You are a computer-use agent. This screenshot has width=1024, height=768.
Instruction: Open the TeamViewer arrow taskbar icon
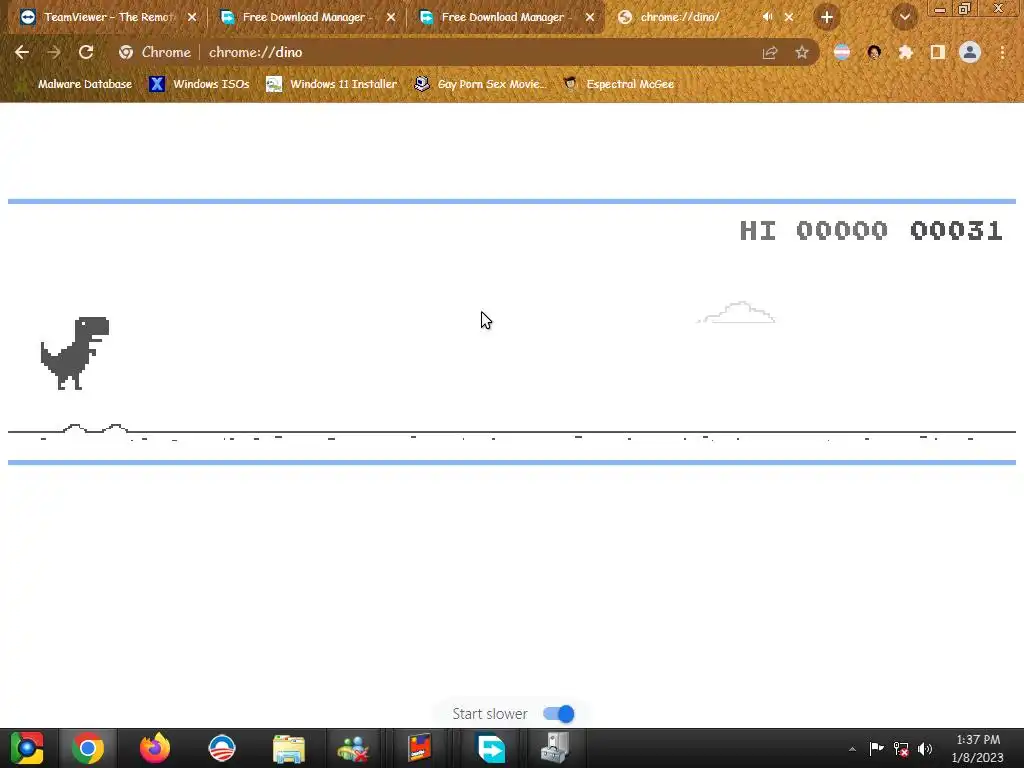[x=491, y=748]
